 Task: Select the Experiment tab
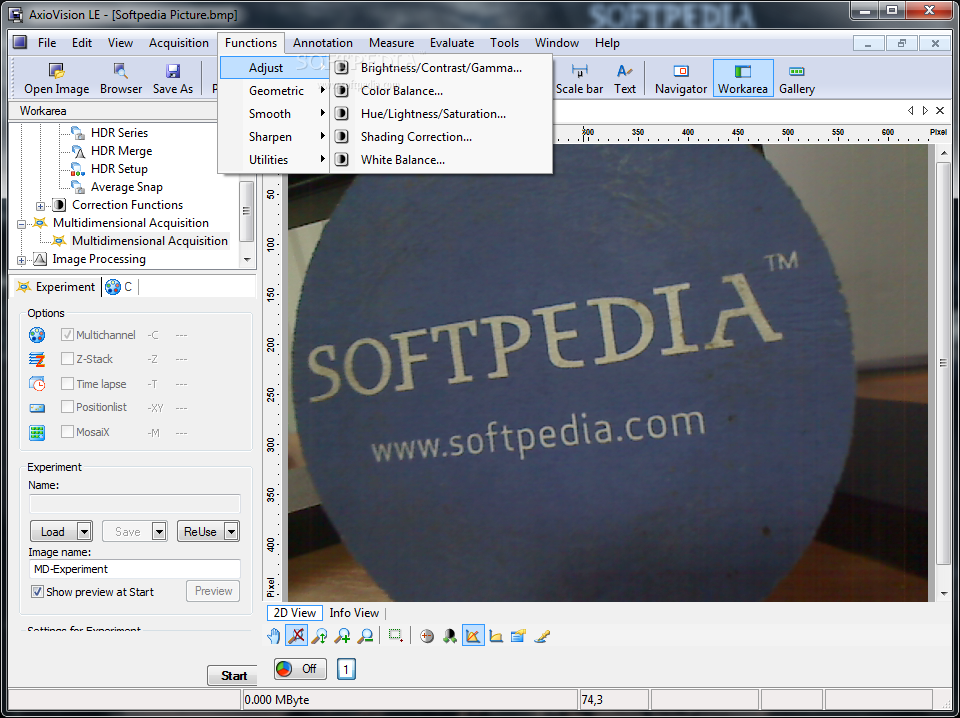tap(56, 286)
